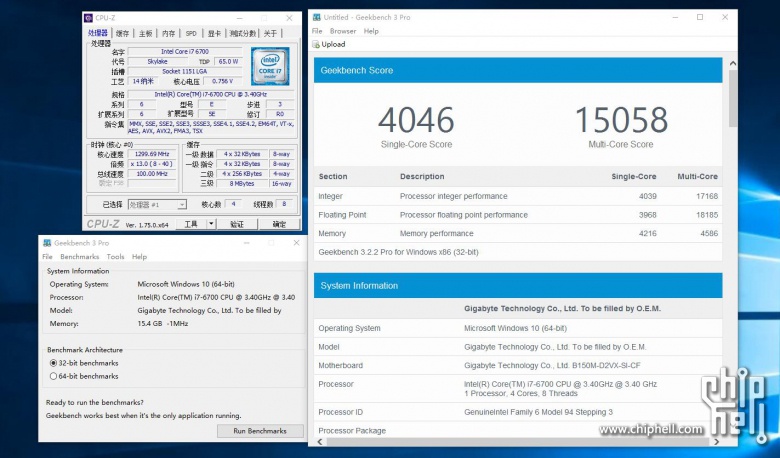Open the processor selection dropdown in CPU-Z

(182, 204)
